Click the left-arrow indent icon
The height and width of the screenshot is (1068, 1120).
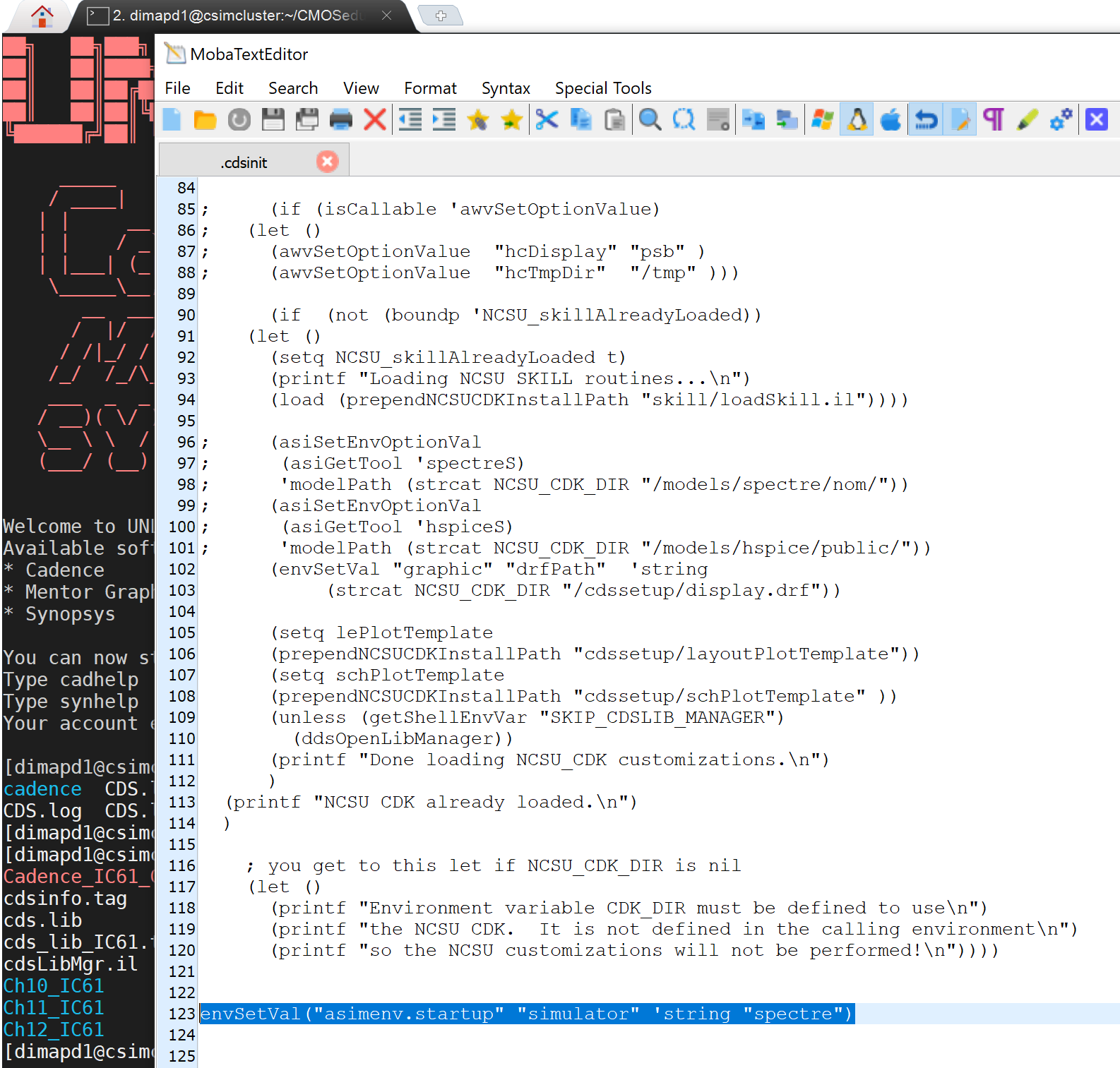tap(410, 120)
